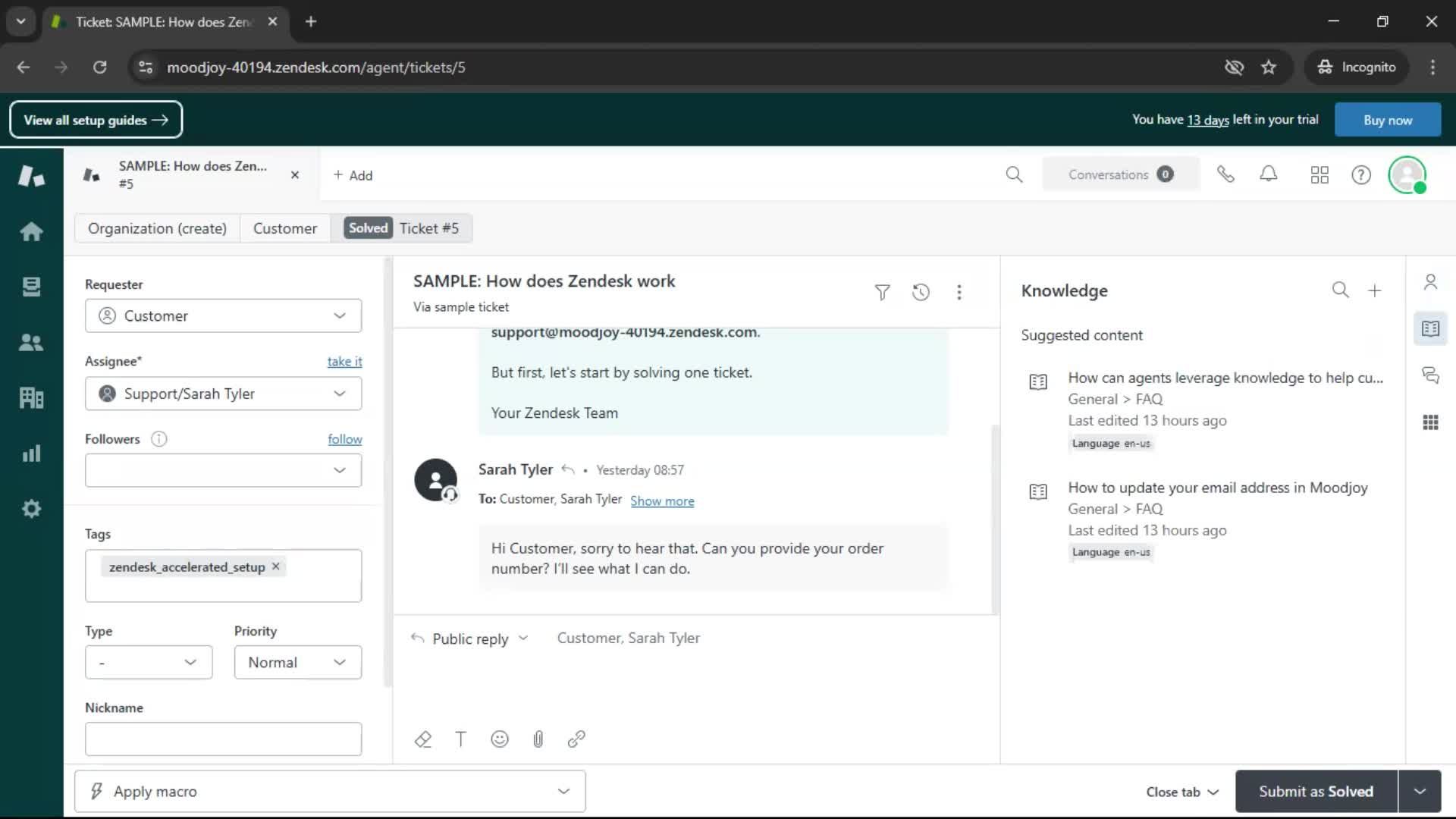Close the SAMPLE ticket #5 tab
Image resolution: width=1456 pixels, height=819 pixels.
click(x=295, y=175)
